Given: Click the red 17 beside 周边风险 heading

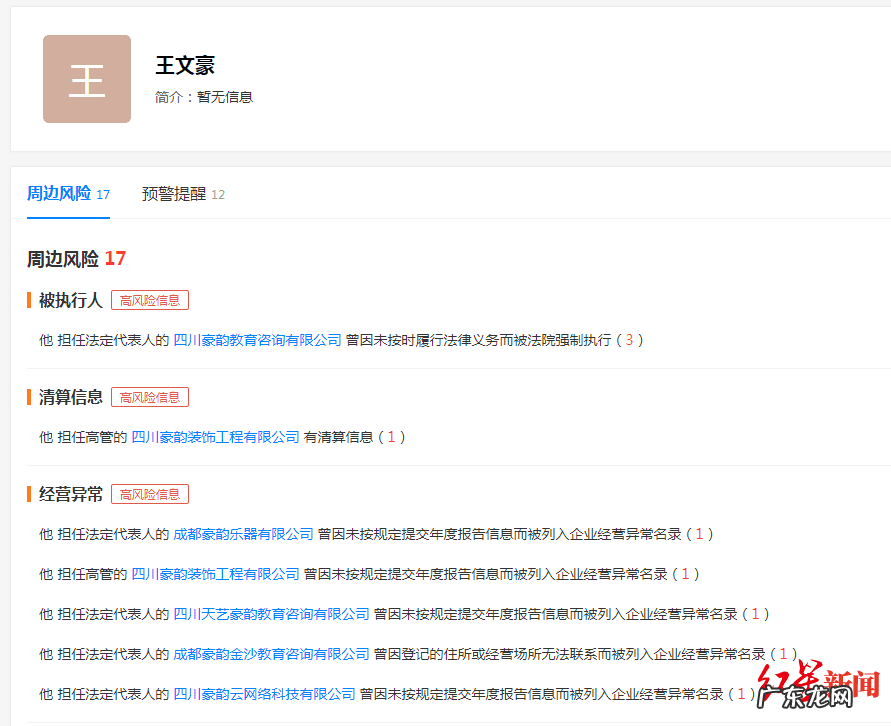Looking at the screenshot, I should [x=114, y=257].
